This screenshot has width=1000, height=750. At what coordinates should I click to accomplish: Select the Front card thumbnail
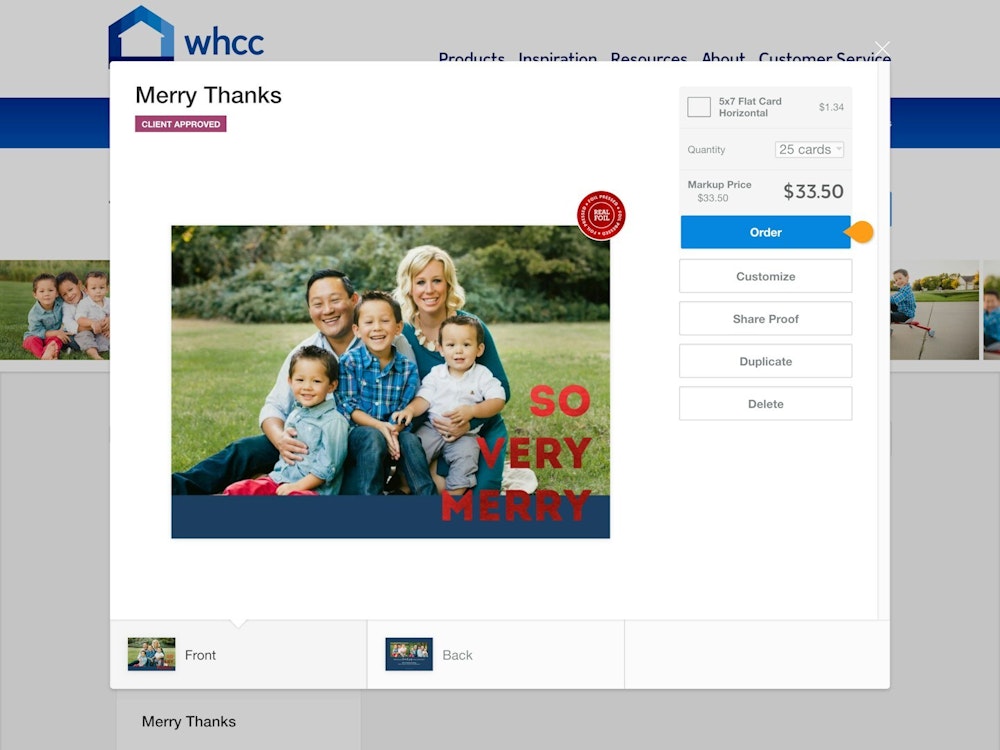[x=151, y=654]
